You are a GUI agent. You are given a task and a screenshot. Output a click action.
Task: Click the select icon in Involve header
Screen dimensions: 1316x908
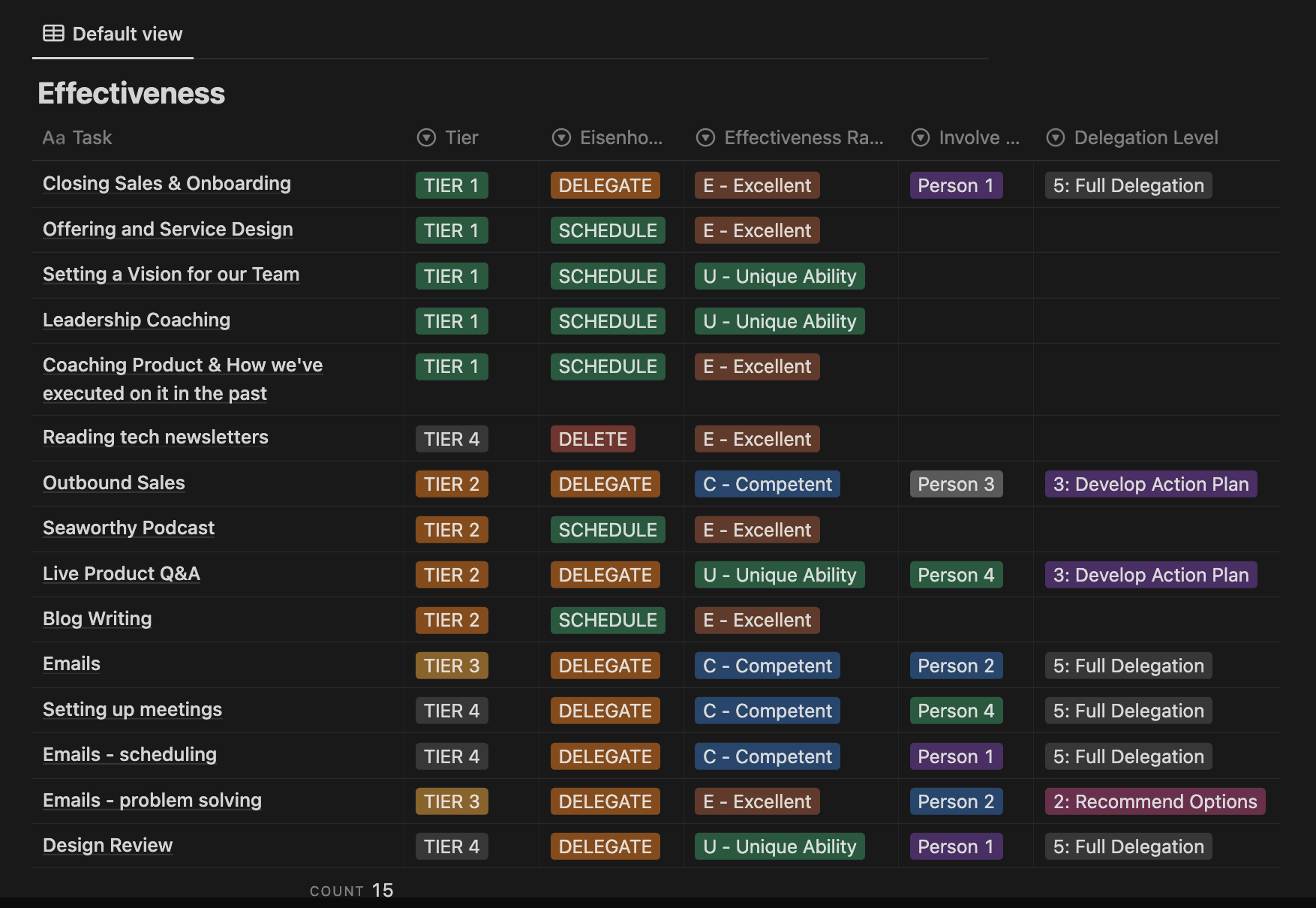pyautogui.click(x=920, y=138)
